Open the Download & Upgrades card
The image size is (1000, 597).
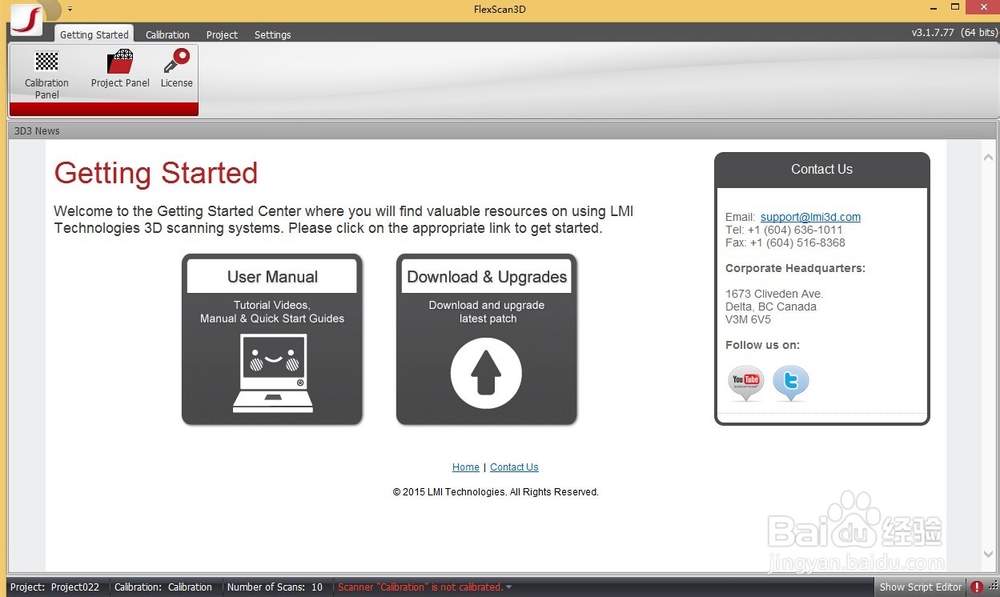487,339
